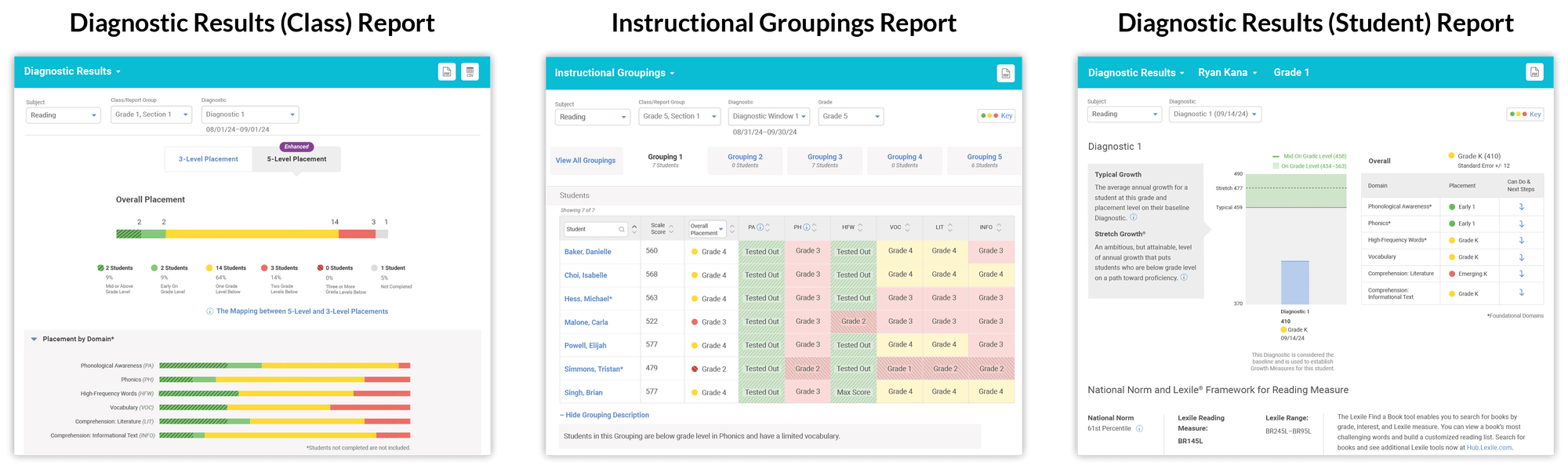The width and height of the screenshot is (1568, 469).
Task: Open Grade 5, Section 1 dropdown
Action: [x=680, y=116]
